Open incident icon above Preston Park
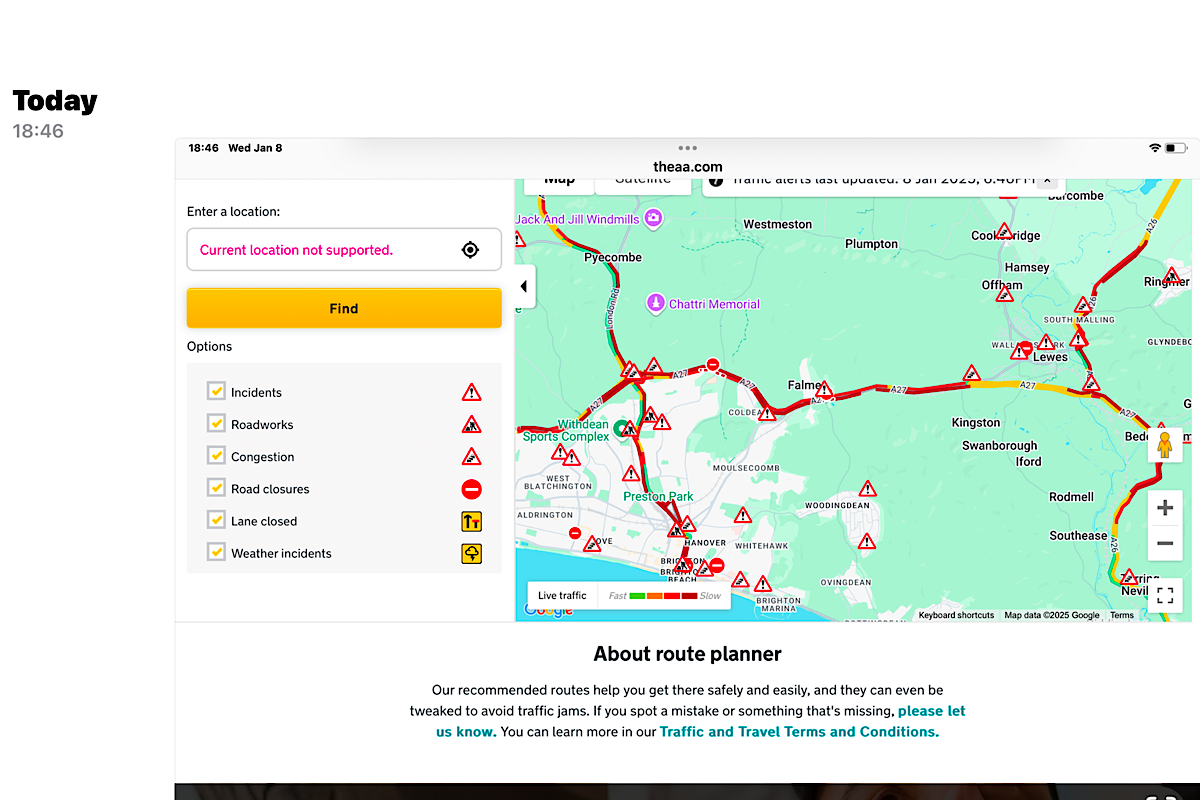 point(631,474)
